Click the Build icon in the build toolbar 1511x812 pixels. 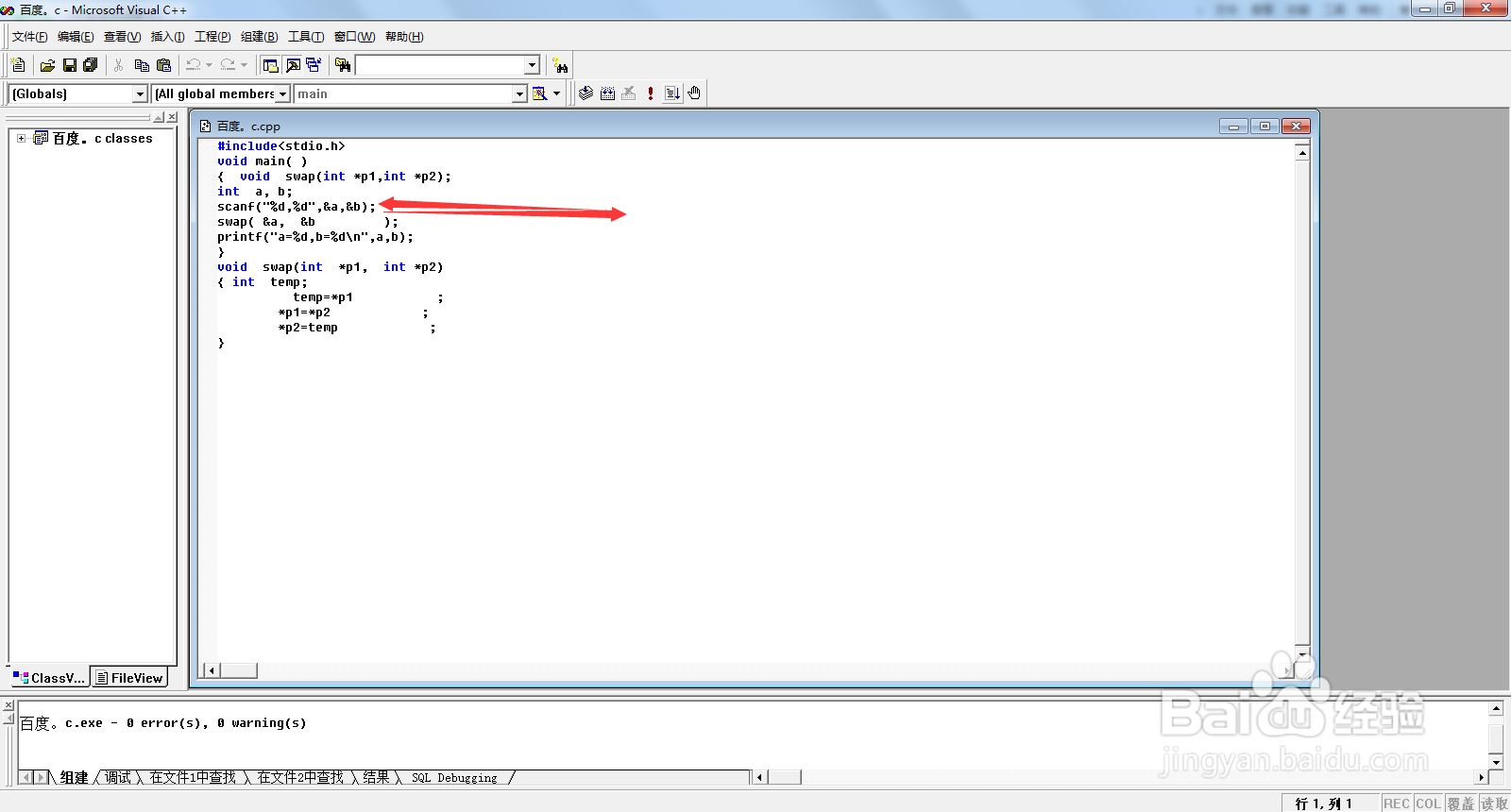(x=607, y=93)
